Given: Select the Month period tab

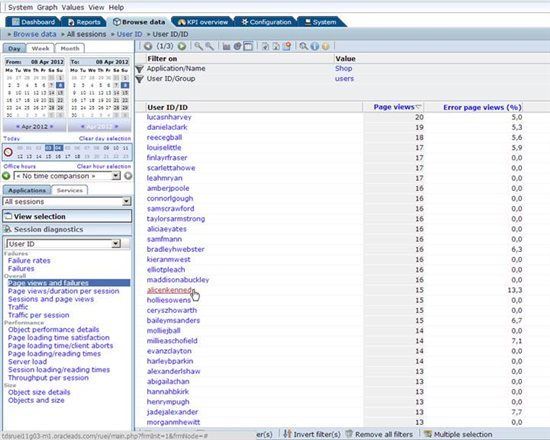Looking at the screenshot, I should pyautogui.click(x=70, y=48).
